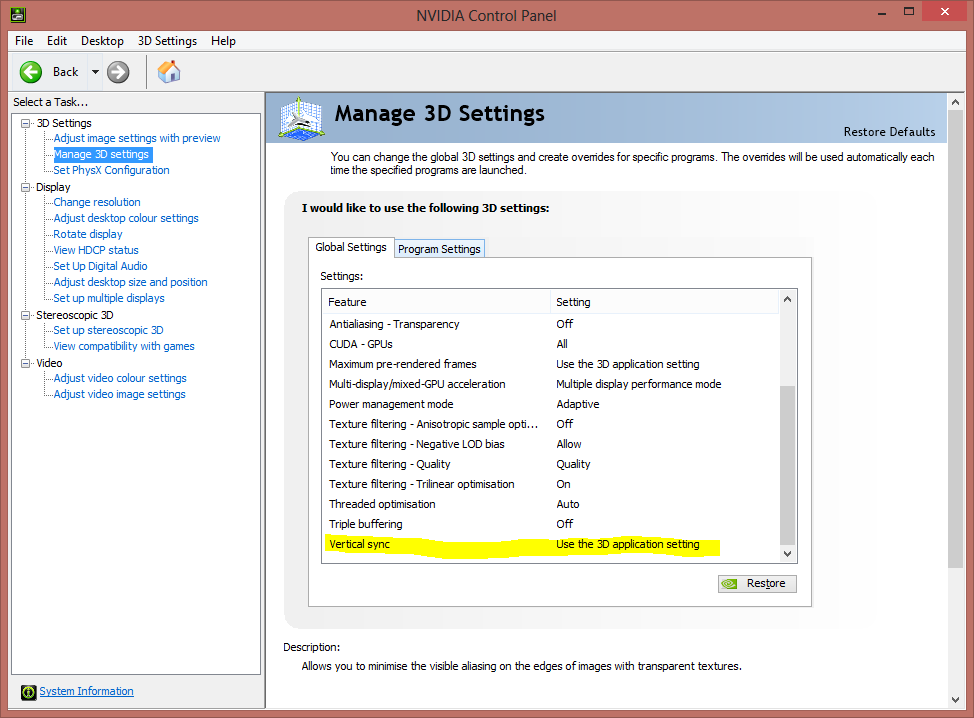
Task: Open Set Up Digital Audio
Action: pos(100,266)
